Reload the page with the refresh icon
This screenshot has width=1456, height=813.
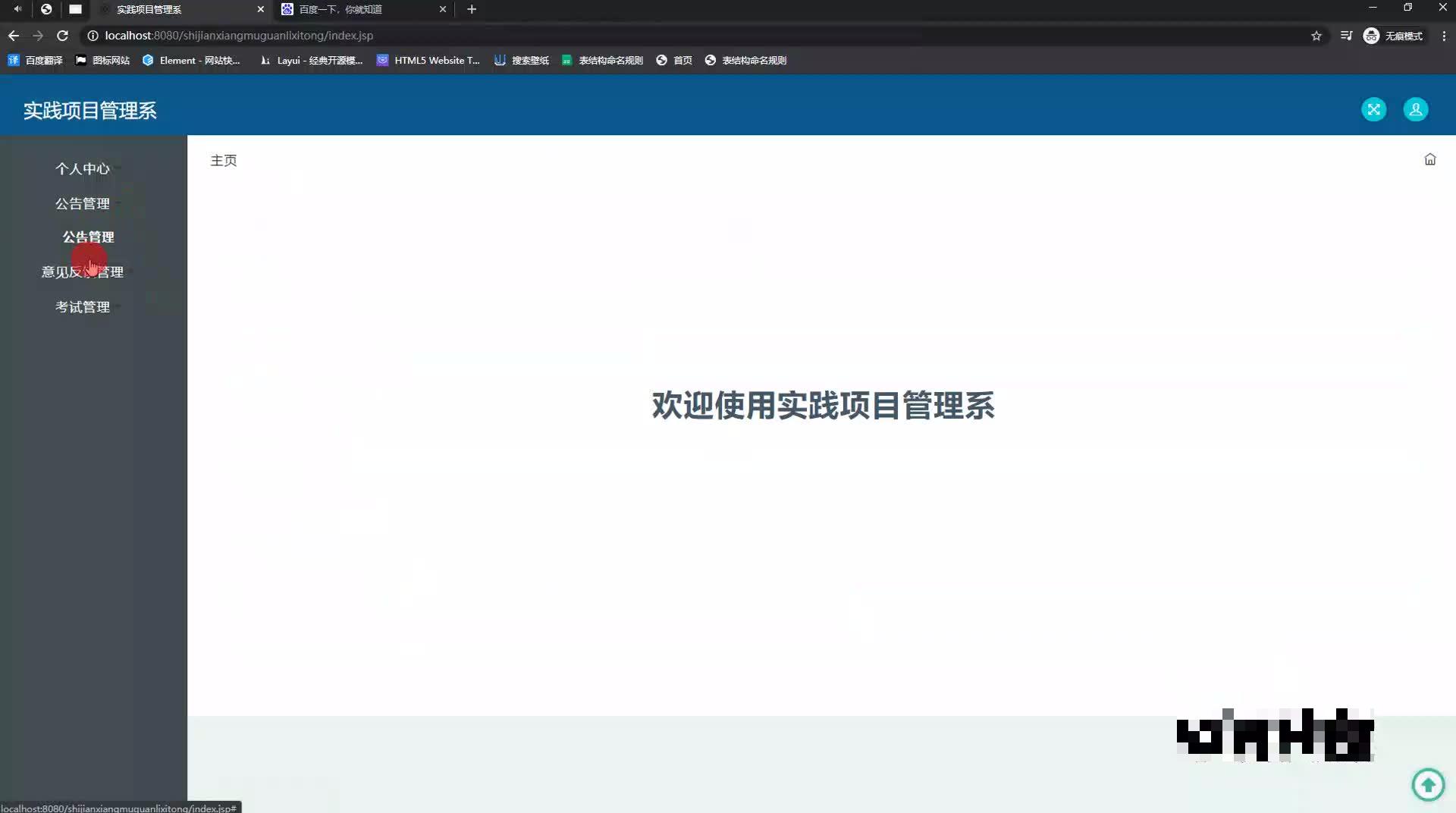pyautogui.click(x=63, y=35)
